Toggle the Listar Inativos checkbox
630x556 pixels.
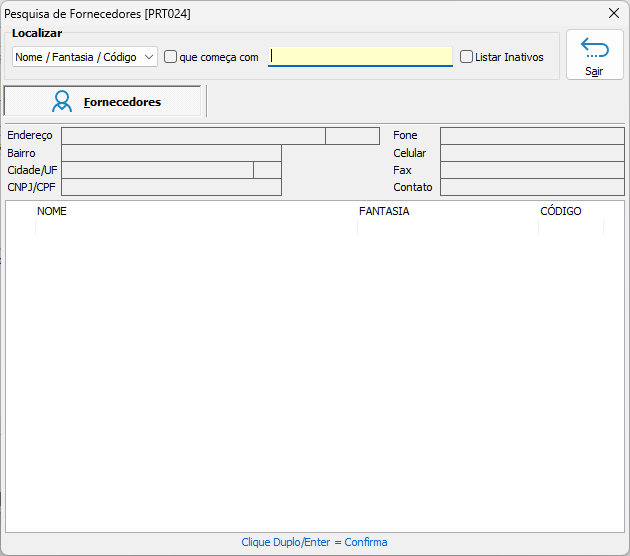pyautogui.click(x=467, y=57)
